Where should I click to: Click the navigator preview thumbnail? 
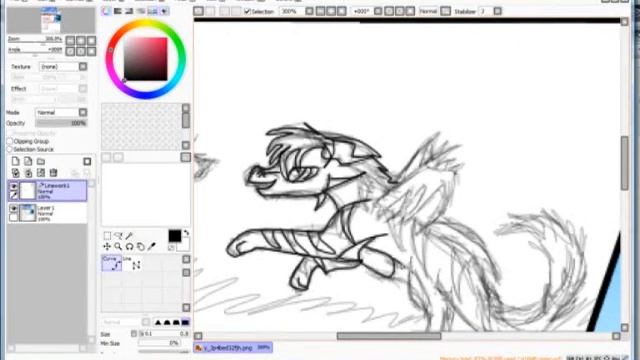pyautogui.click(x=51, y=20)
